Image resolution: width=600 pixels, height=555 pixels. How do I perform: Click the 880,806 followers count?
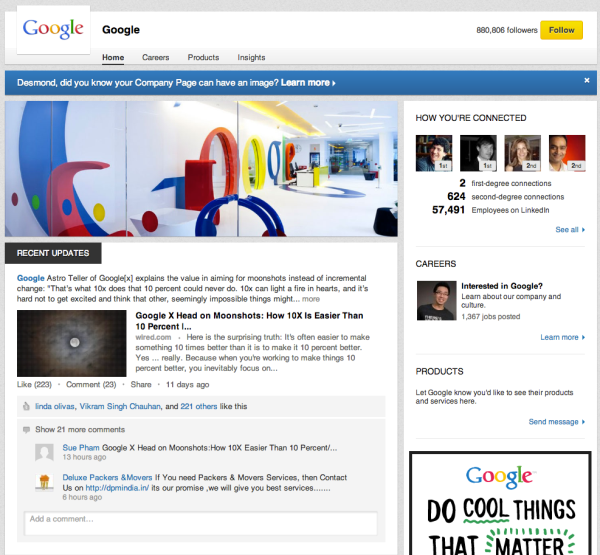click(x=507, y=30)
